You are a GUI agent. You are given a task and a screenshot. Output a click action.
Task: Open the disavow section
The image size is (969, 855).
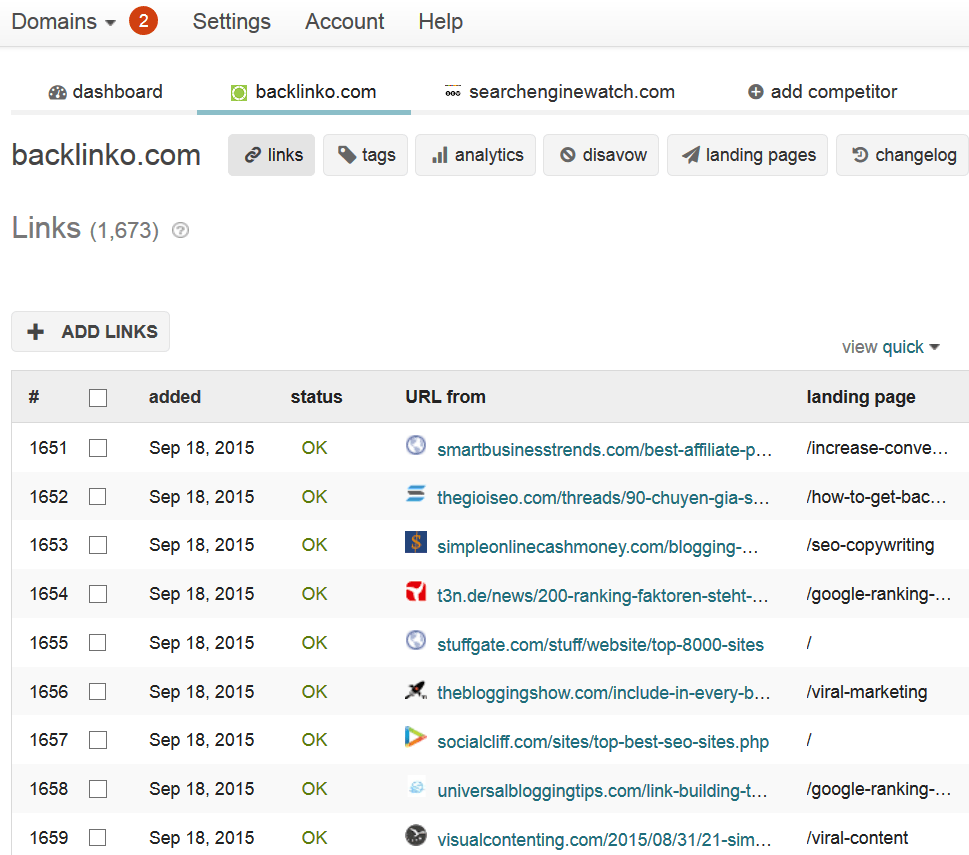click(x=601, y=155)
